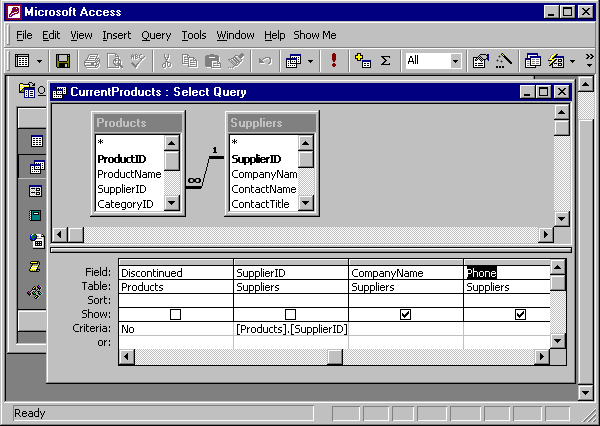This screenshot has width=600, height=426.
Task: Click the design grid horizontal scroll right arrow
Action: (x=541, y=357)
